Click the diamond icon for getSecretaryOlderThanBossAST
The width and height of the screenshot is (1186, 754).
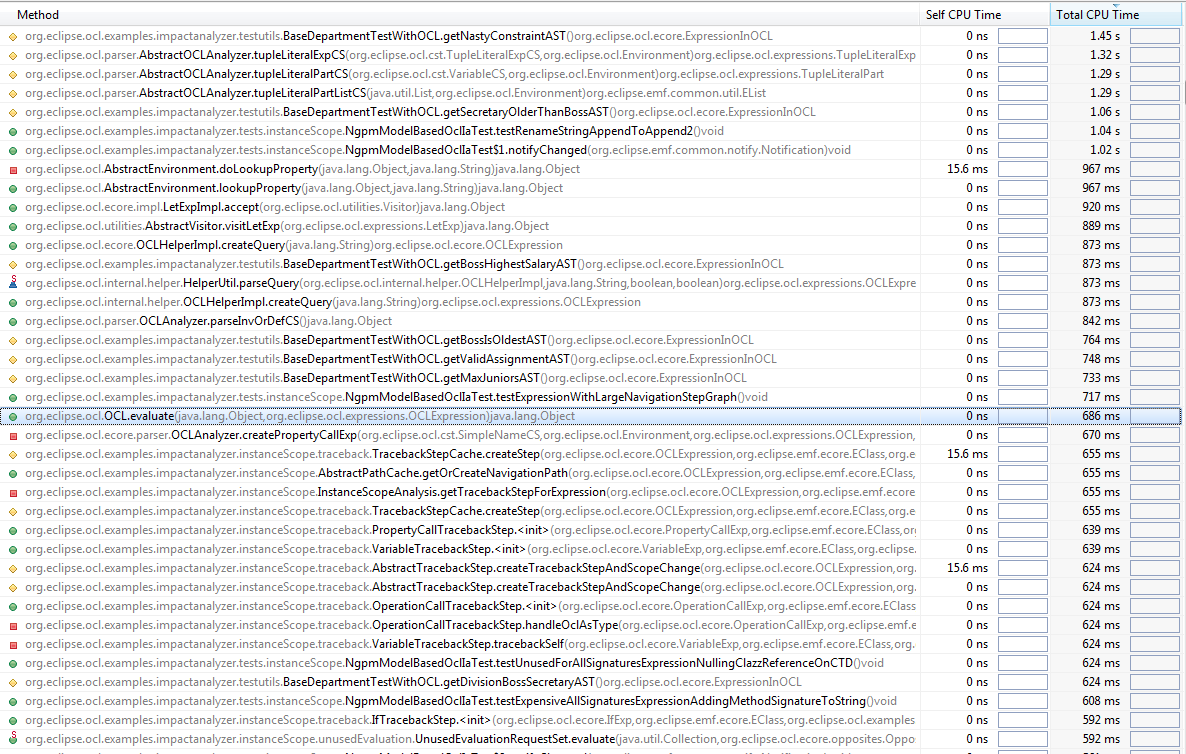(13, 112)
